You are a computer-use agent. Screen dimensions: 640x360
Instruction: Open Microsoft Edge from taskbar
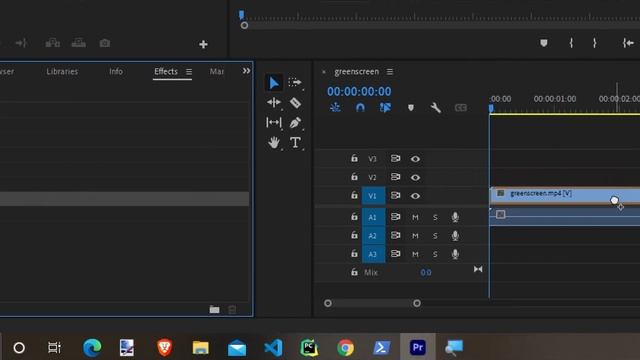pyautogui.click(x=92, y=348)
